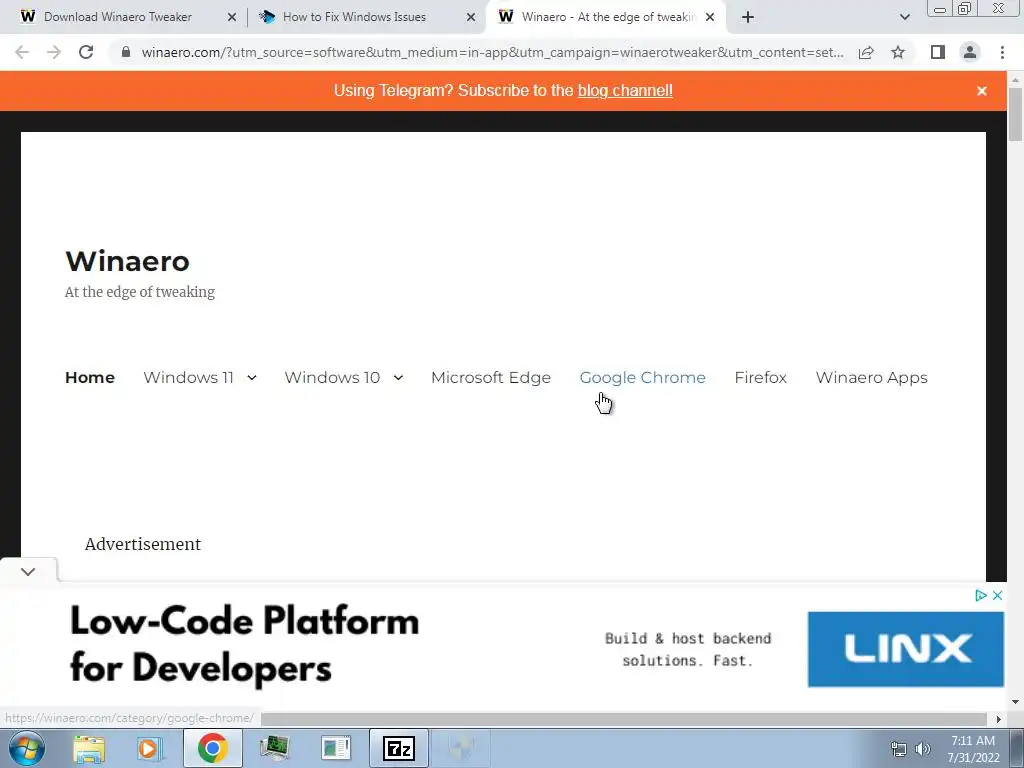The image size is (1024, 768).
Task: Click the vertical scrollbar down arrow
Action: (1015, 702)
